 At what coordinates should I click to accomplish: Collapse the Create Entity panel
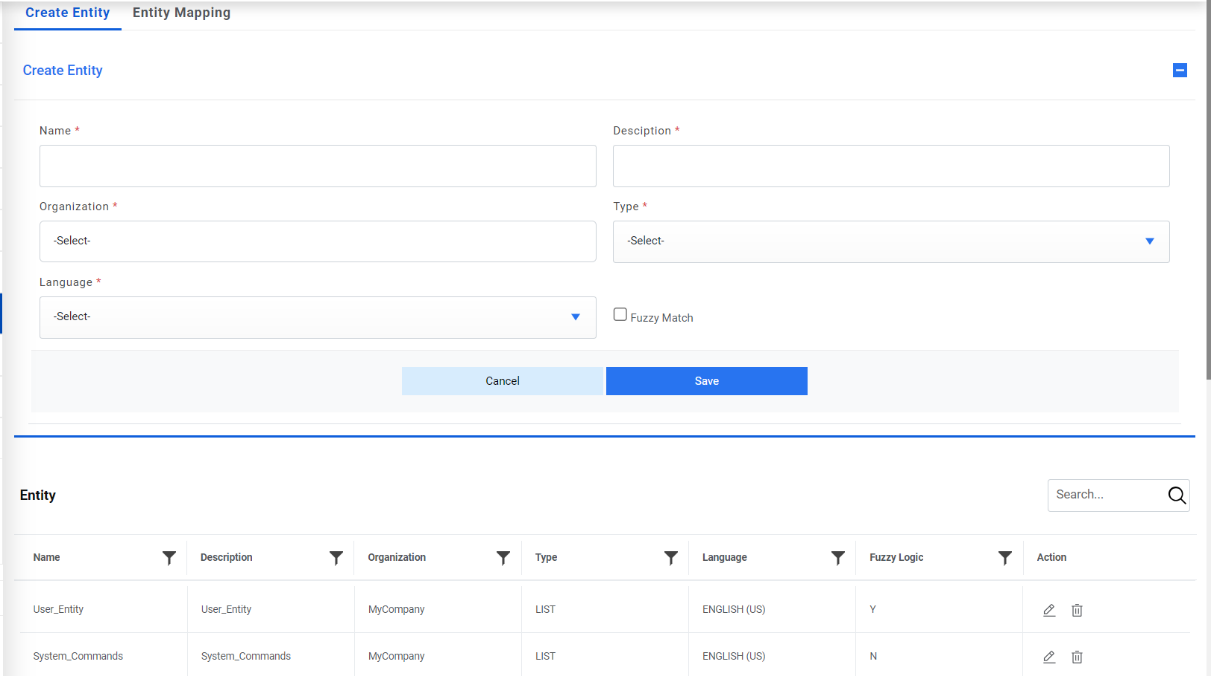[1180, 70]
